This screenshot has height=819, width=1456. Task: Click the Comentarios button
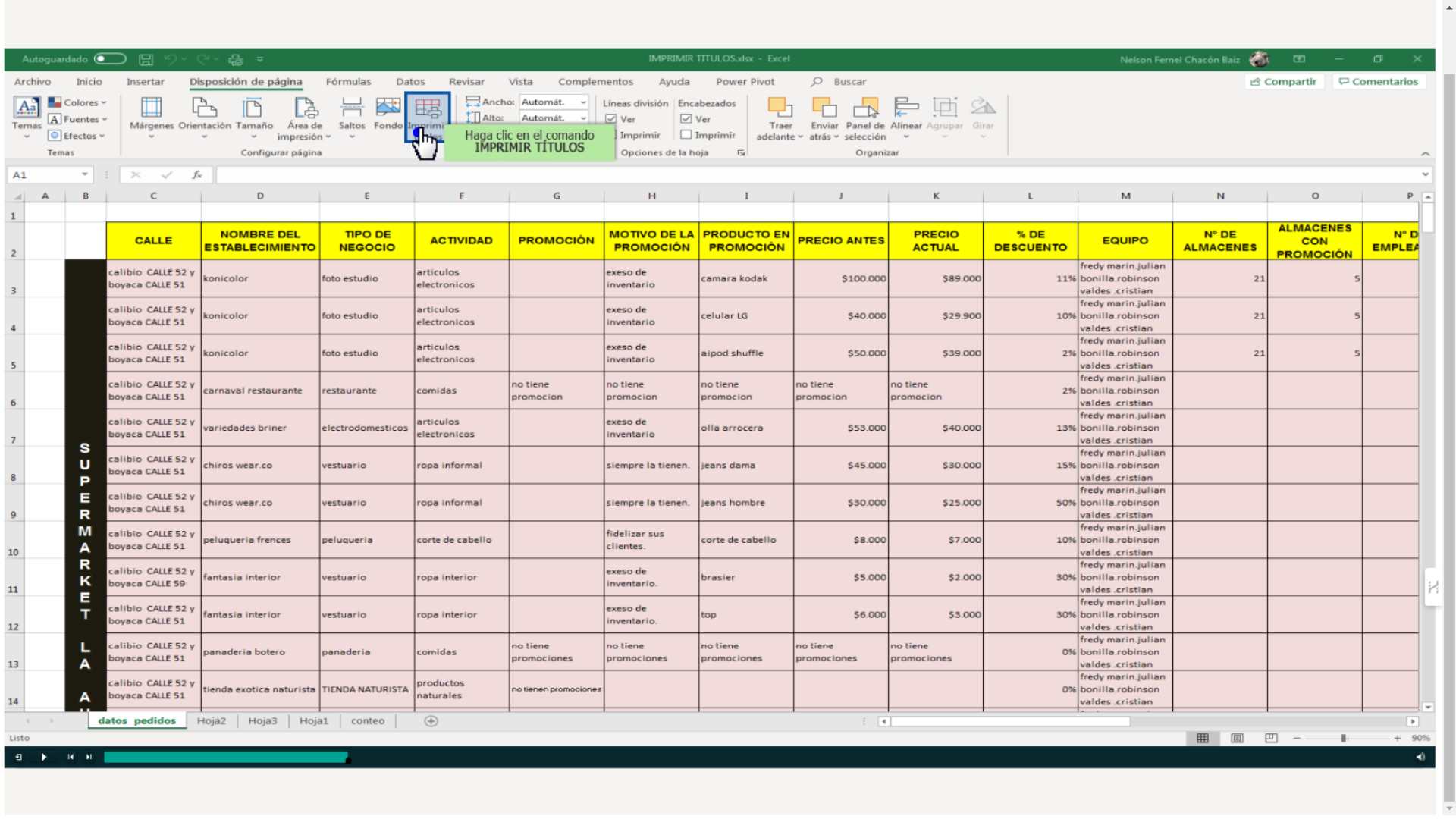click(x=1378, y=82)
